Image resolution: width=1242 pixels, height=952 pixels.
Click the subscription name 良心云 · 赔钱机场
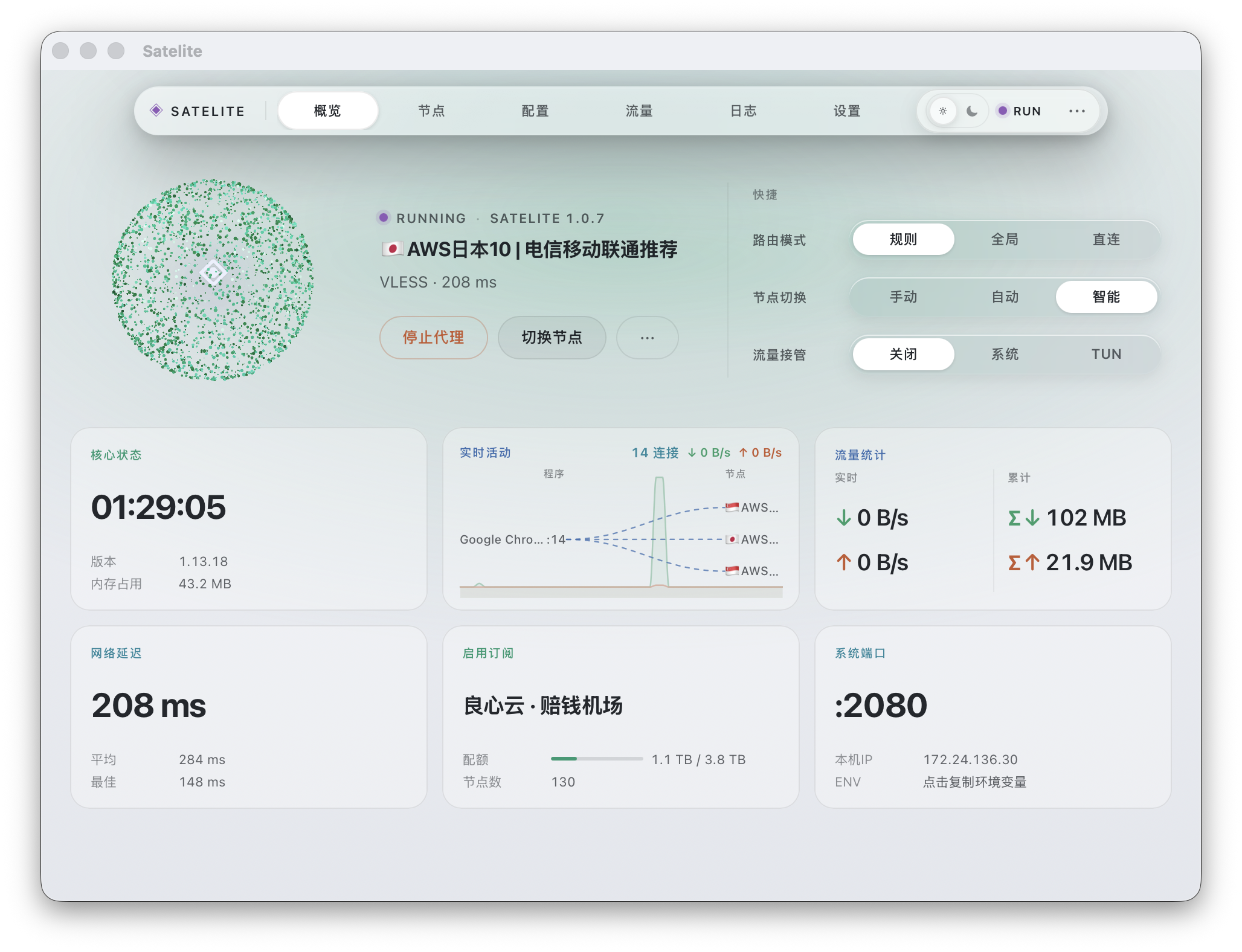point(542,705)
